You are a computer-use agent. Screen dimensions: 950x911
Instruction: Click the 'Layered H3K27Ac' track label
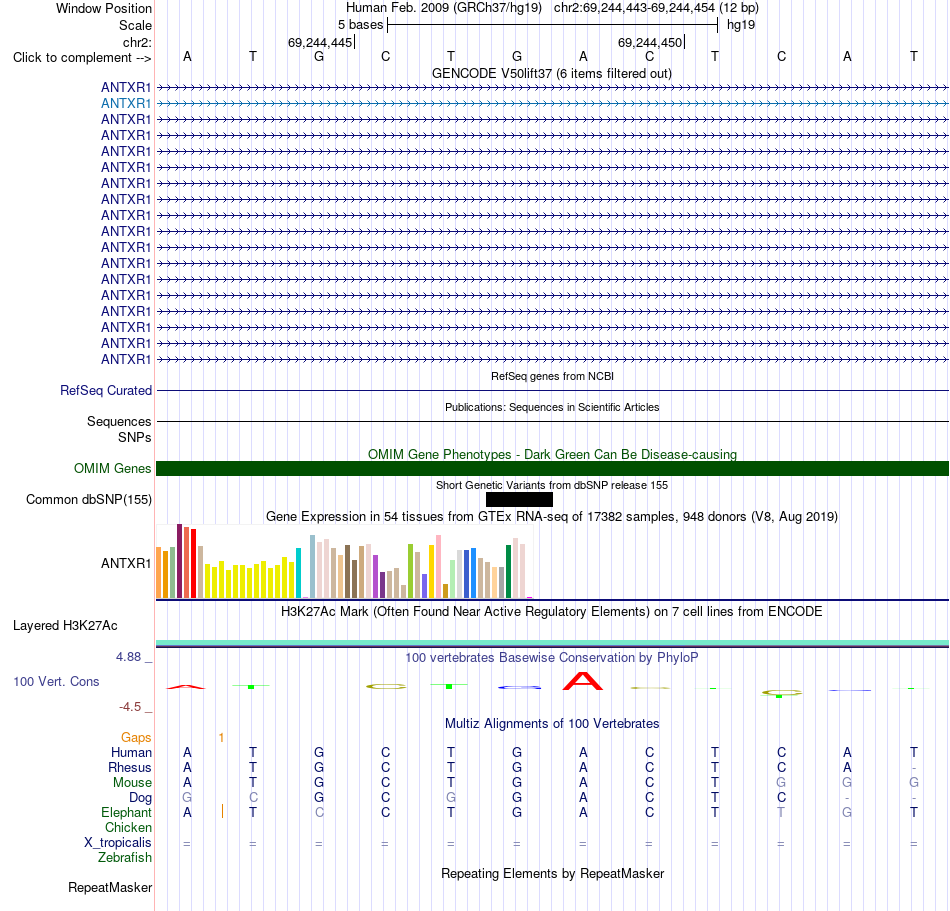[x=65, y=626]
